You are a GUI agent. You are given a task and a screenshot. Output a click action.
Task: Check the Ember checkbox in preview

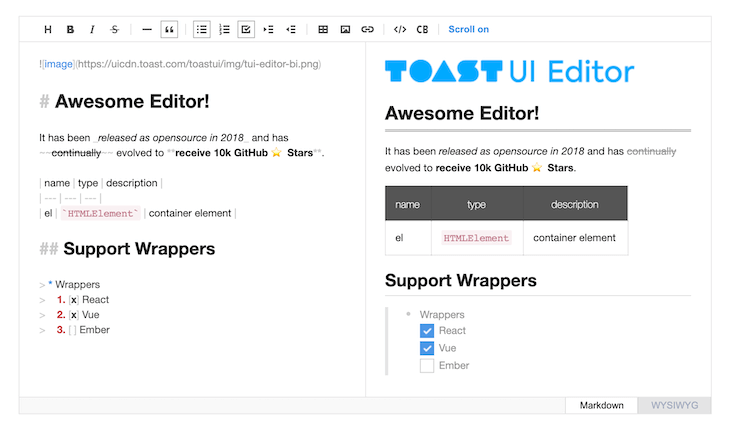click(x=427, y=365)
